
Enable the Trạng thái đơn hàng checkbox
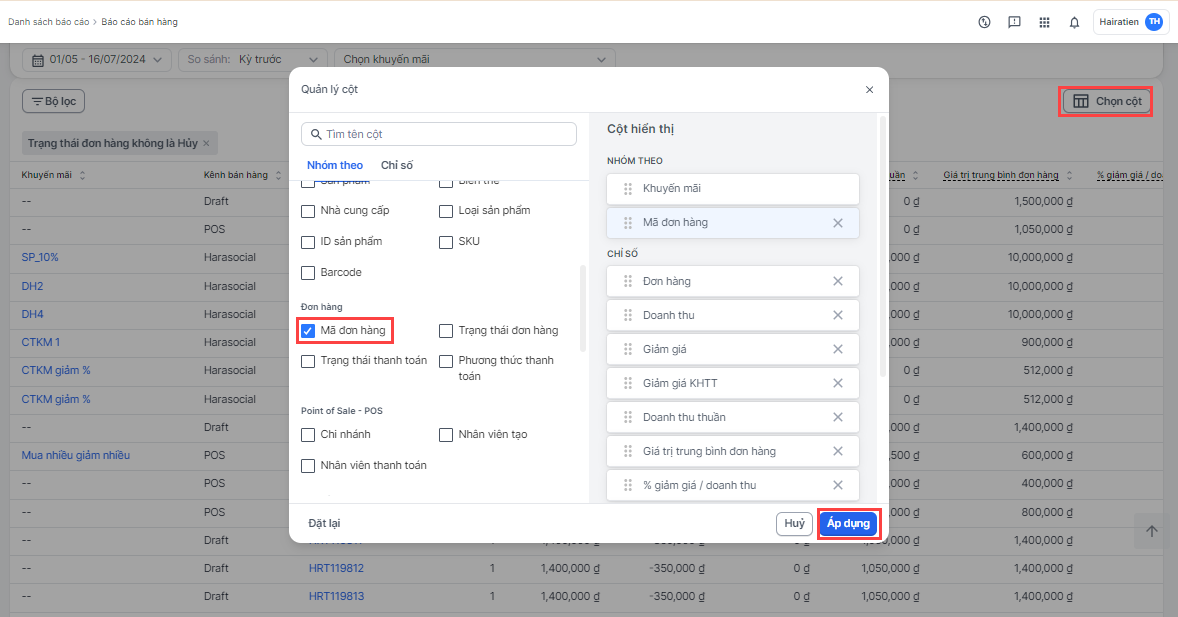click(446, 331)
